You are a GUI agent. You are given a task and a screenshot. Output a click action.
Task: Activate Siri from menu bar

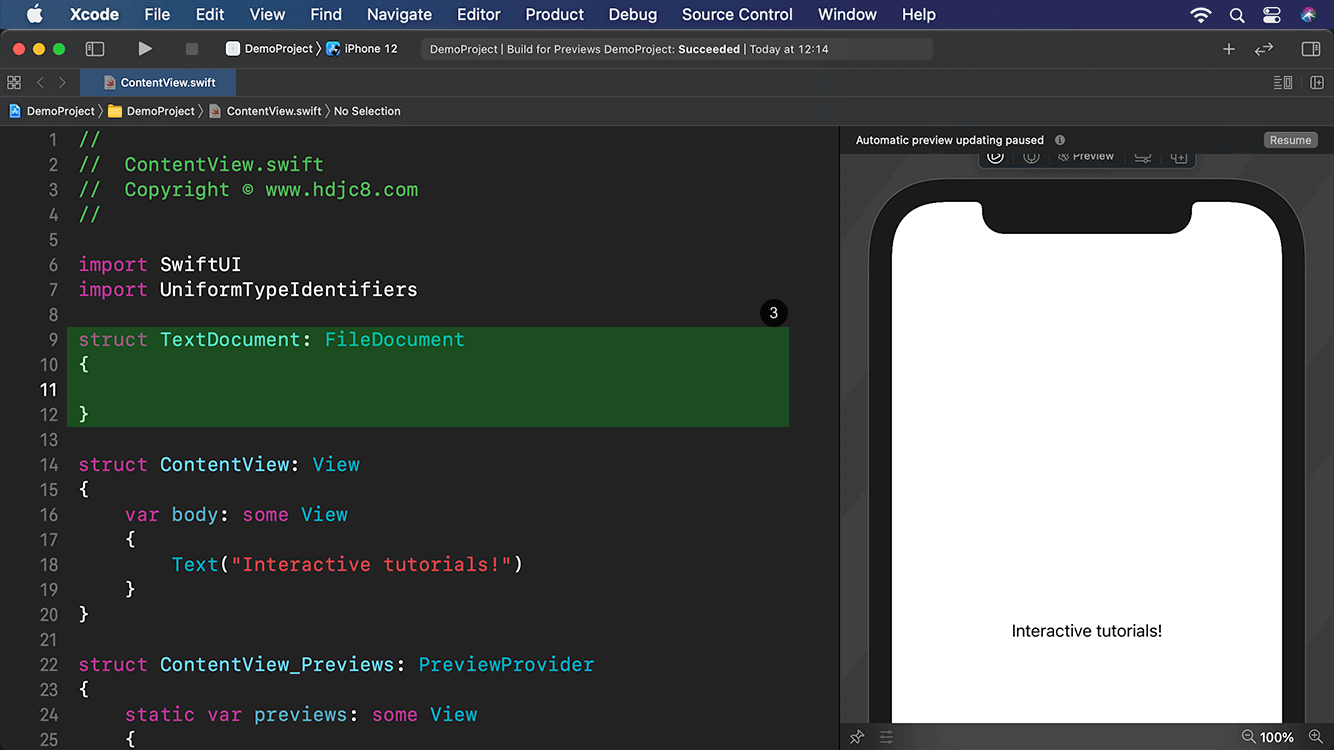click(x=1309, y=14)
